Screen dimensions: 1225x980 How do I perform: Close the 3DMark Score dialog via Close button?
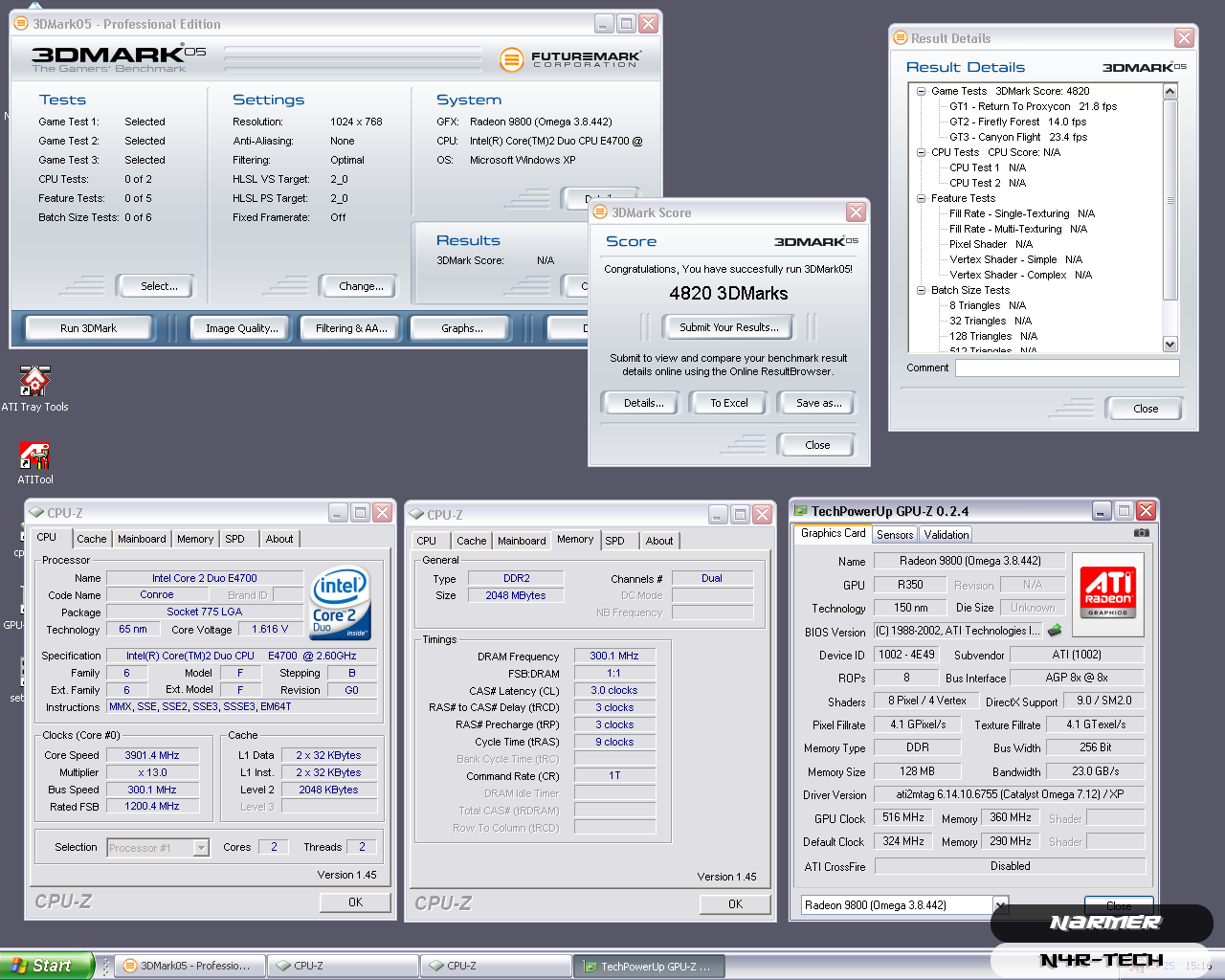817,445
